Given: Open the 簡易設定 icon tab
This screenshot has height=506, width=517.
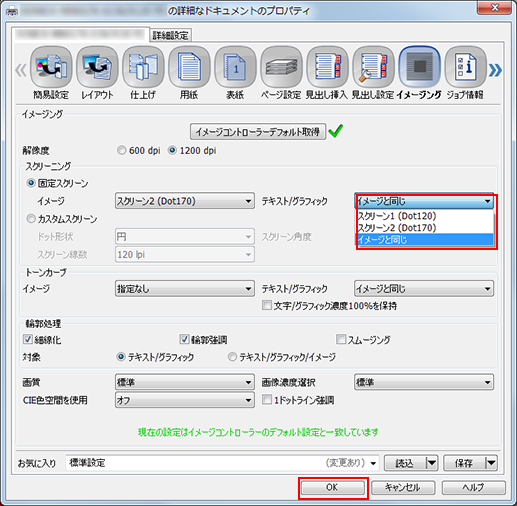Looking at the screenshot, I should pos(51,72).
